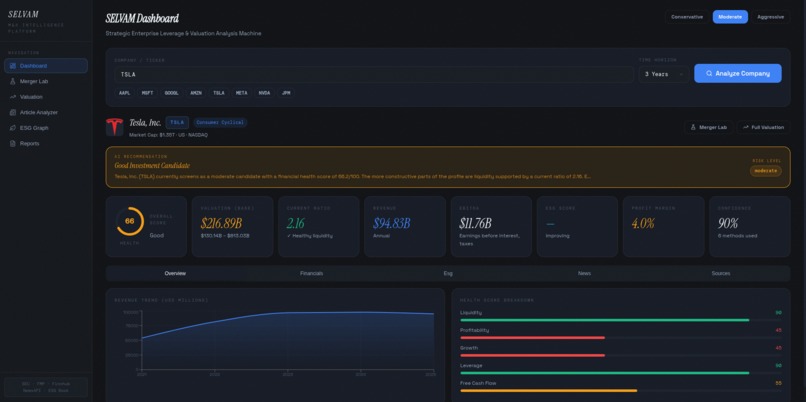Image resolution: width=806 pixels, height=402 pixels.
Task: Open Reports via the sidebar document icon
Action: pos(13,143)
